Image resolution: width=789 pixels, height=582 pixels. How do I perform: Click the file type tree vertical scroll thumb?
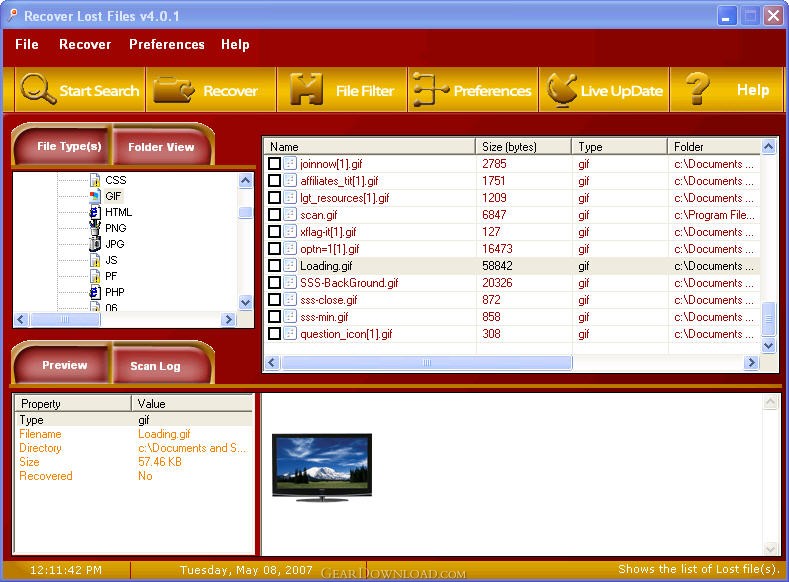tap(246, 212)
